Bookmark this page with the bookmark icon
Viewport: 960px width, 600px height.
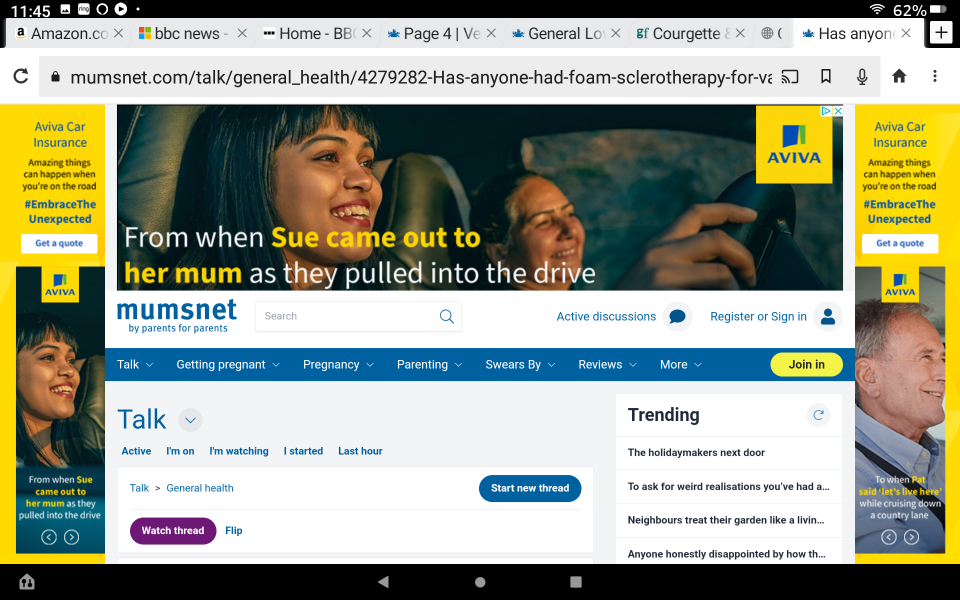(x=826, y=76)
